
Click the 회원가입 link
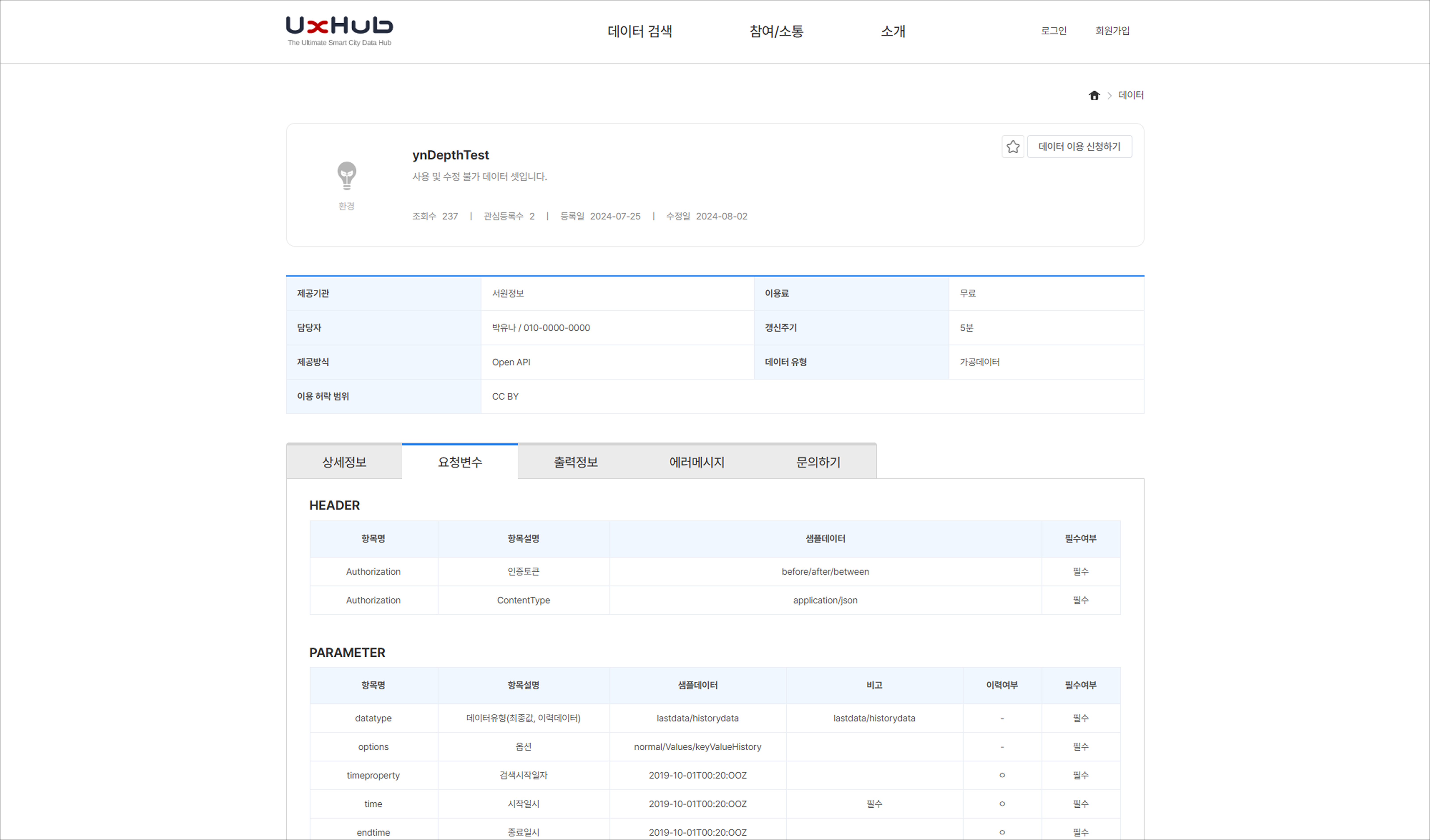click(1112, 31)
